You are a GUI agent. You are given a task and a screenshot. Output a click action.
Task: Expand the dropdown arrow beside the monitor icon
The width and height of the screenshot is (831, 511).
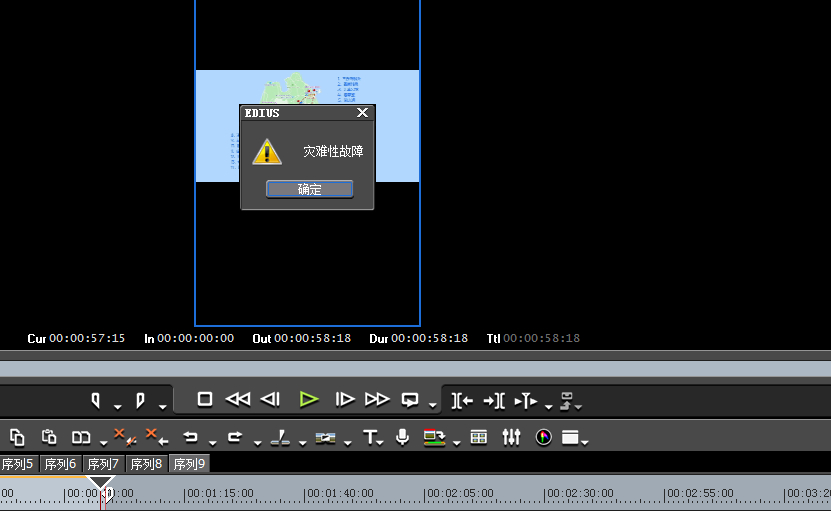(456, 443)
